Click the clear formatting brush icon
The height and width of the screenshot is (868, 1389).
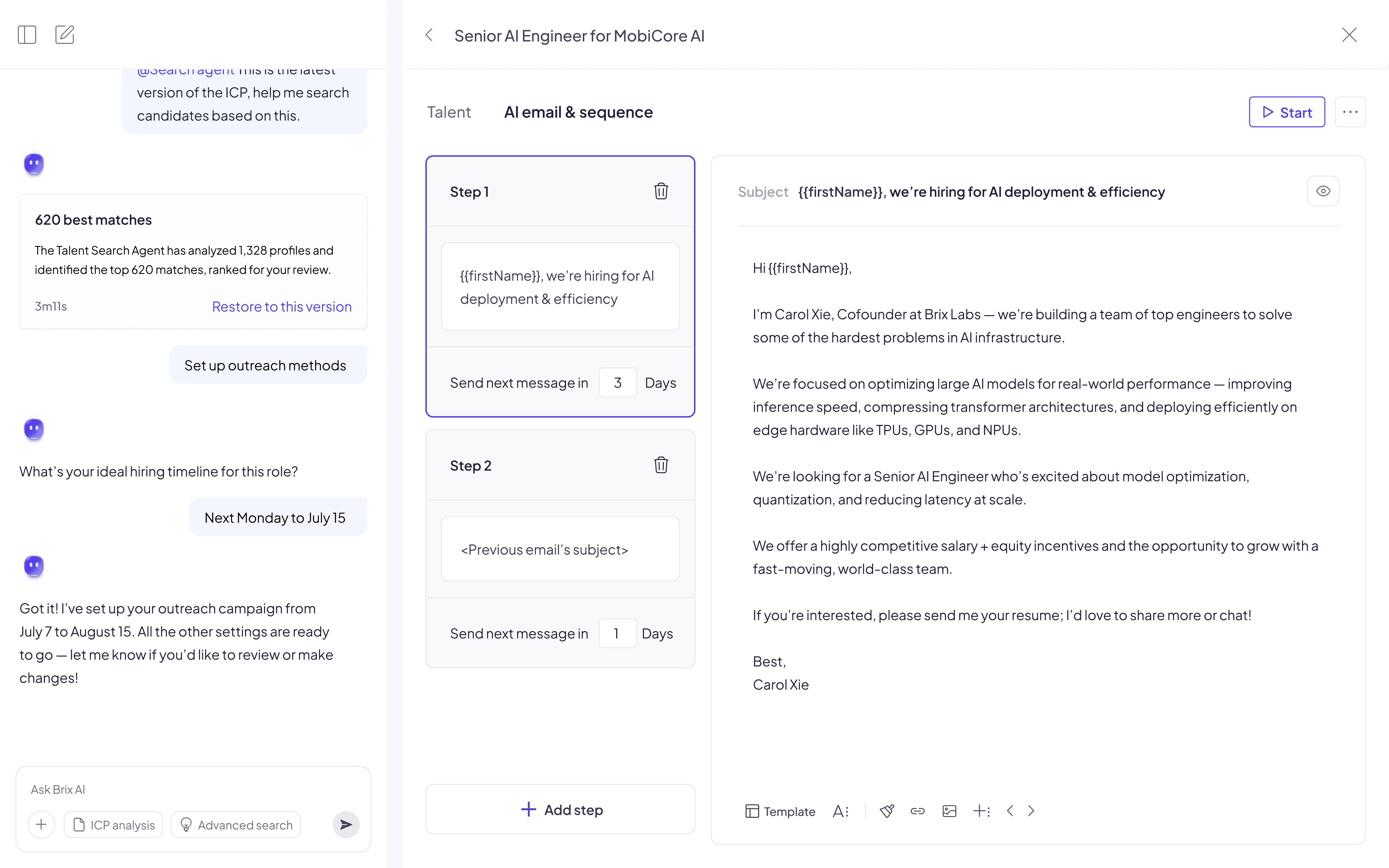pos(887,811)
